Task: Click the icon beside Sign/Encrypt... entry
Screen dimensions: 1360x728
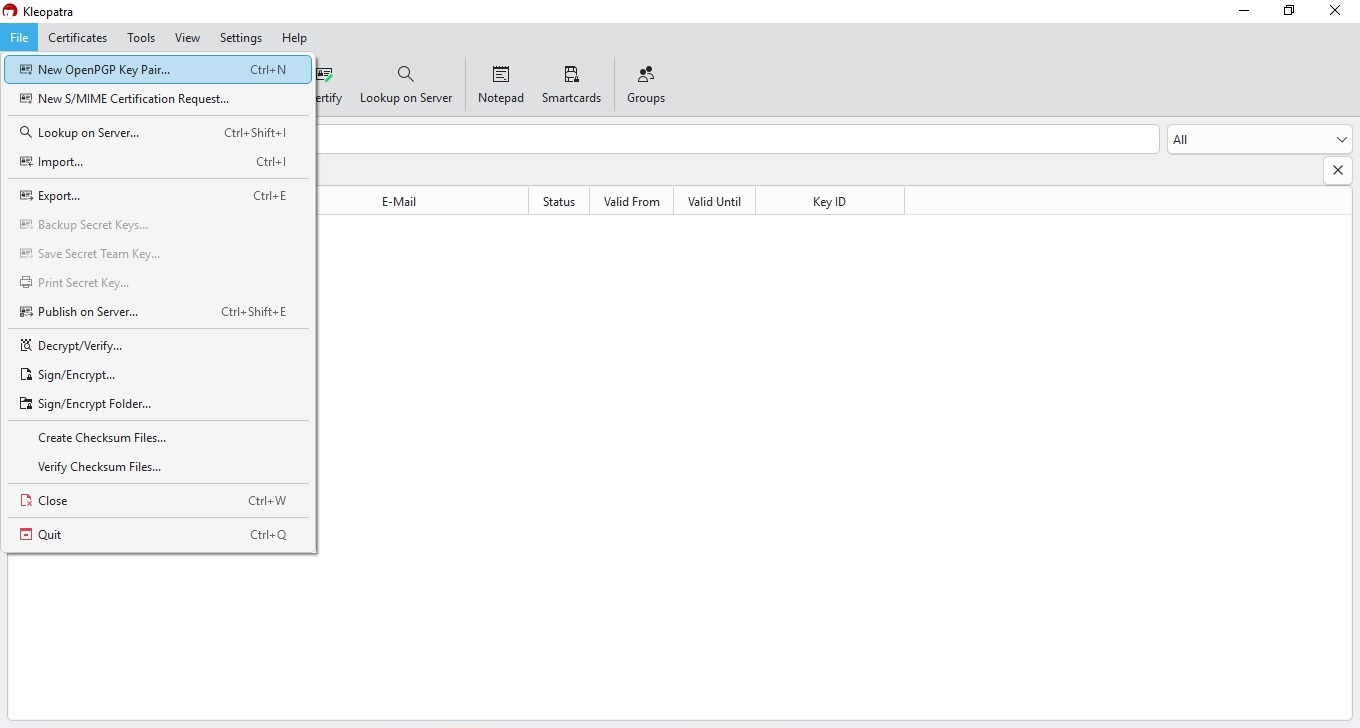Action: (x=26, y=375)
